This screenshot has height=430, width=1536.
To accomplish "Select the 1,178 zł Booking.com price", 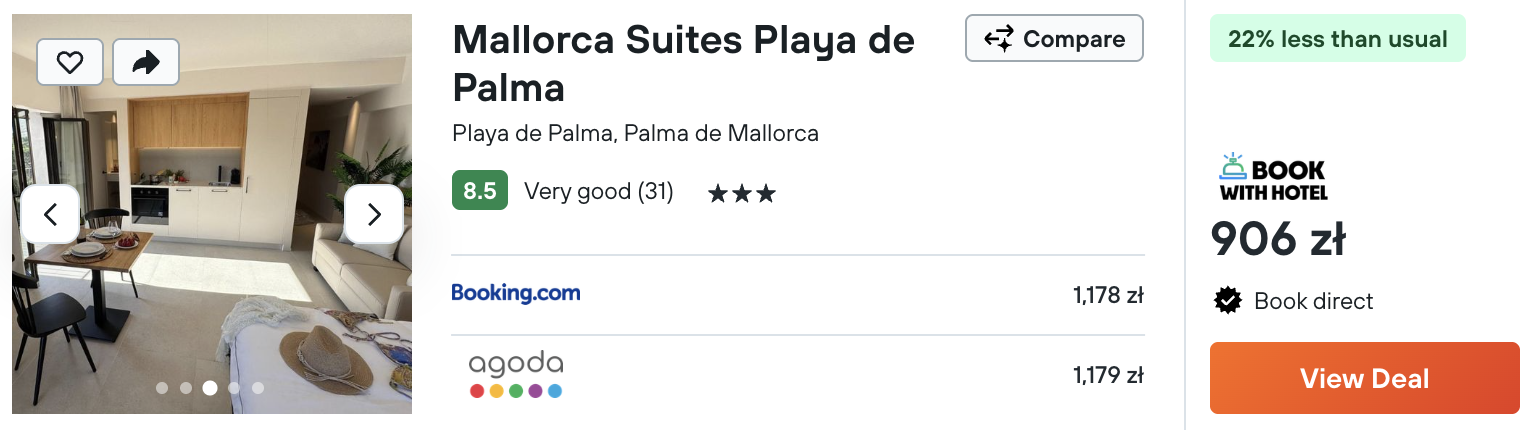I will tap(1108, 295).
